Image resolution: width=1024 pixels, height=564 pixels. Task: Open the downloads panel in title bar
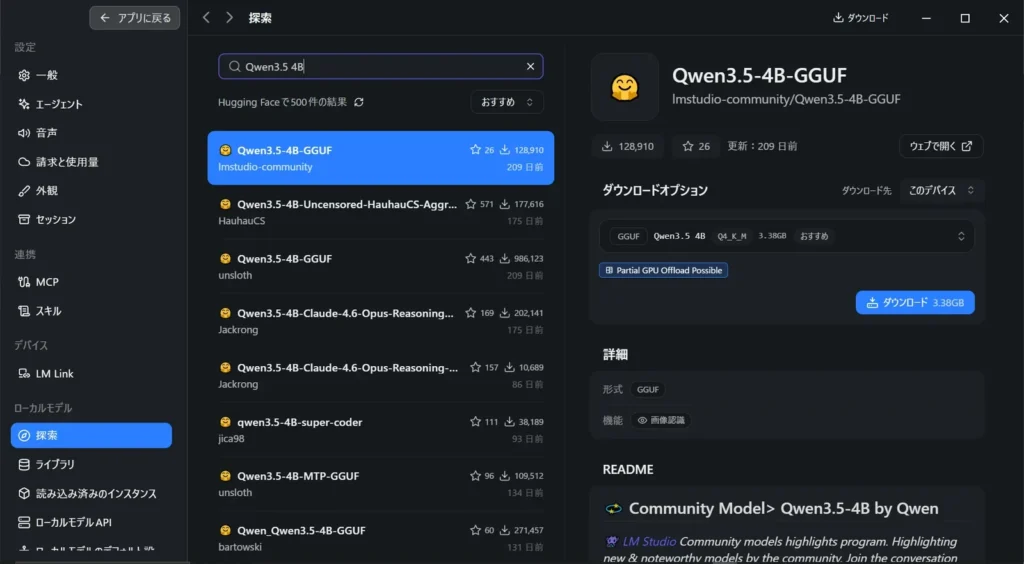pyautogui.click(x=861, y=18)
